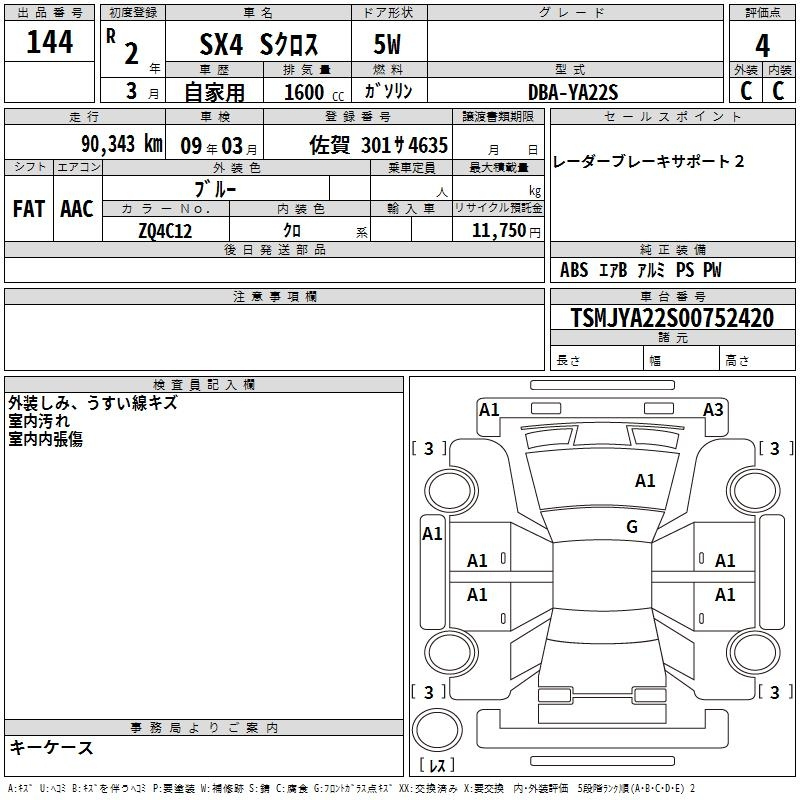Click the spare tire circle in diagram
800x800 pixels.
(438, 727)
